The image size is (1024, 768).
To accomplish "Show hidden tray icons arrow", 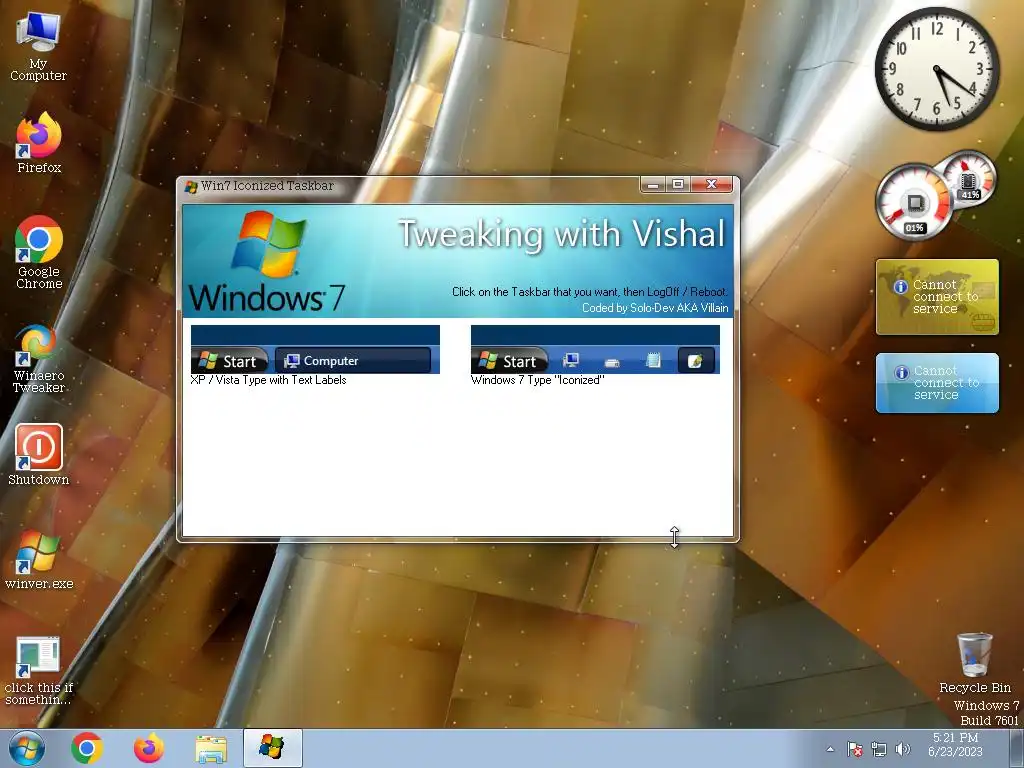I will (x=830, y=749).
